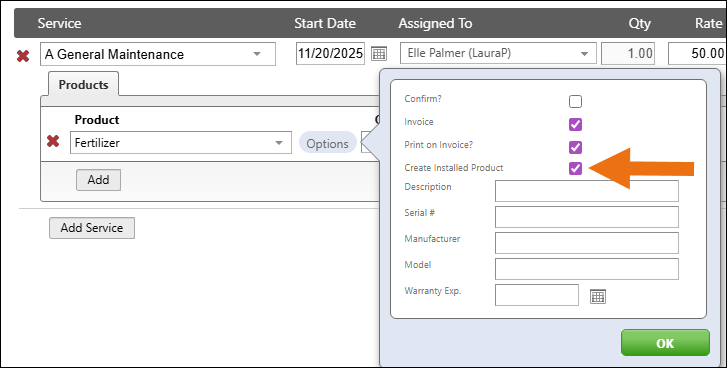
Task: Click into the Manufacturer text field
Action: (587, 243)
